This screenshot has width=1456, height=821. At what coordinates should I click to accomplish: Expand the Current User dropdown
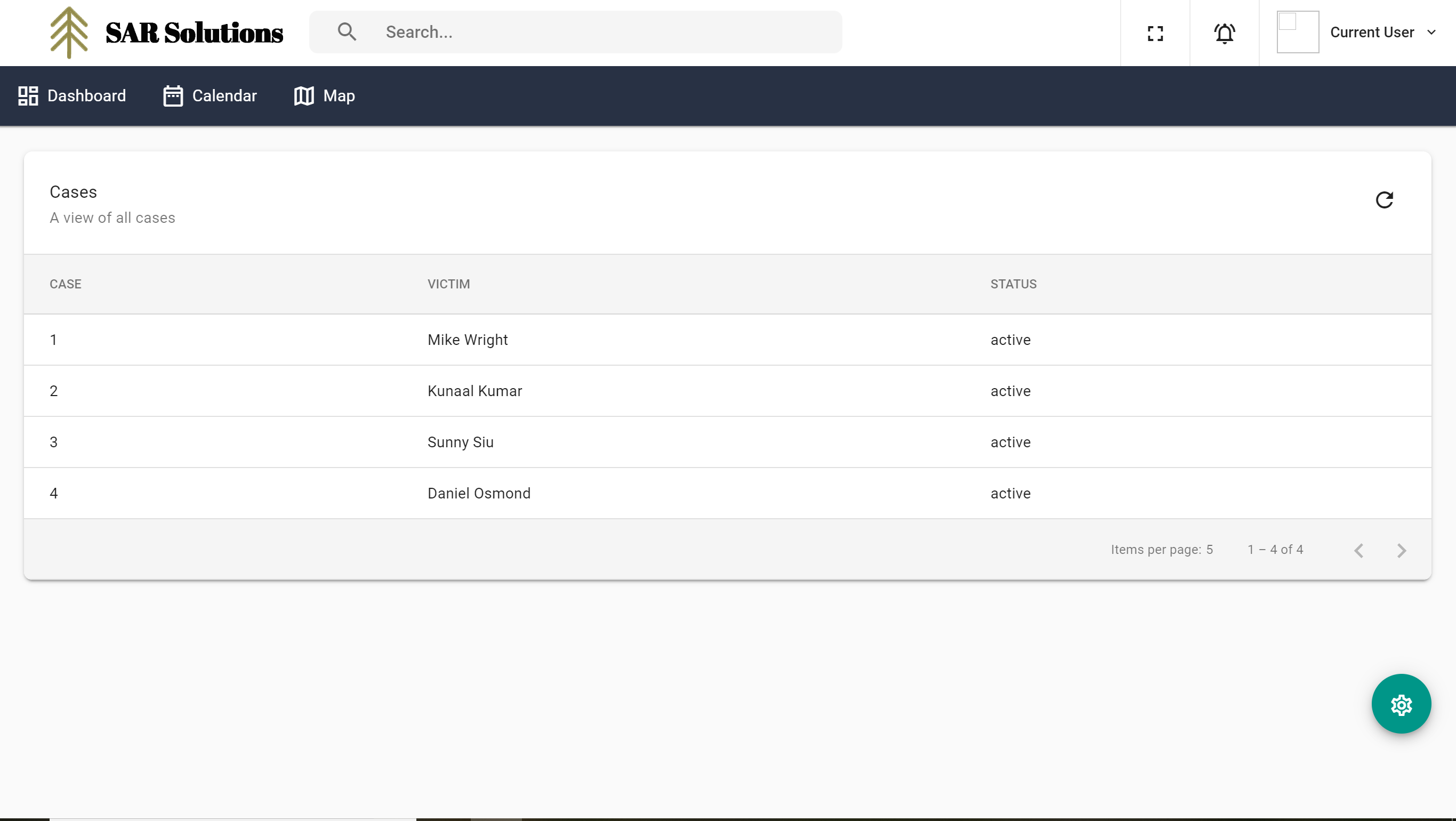[1431, 32]
